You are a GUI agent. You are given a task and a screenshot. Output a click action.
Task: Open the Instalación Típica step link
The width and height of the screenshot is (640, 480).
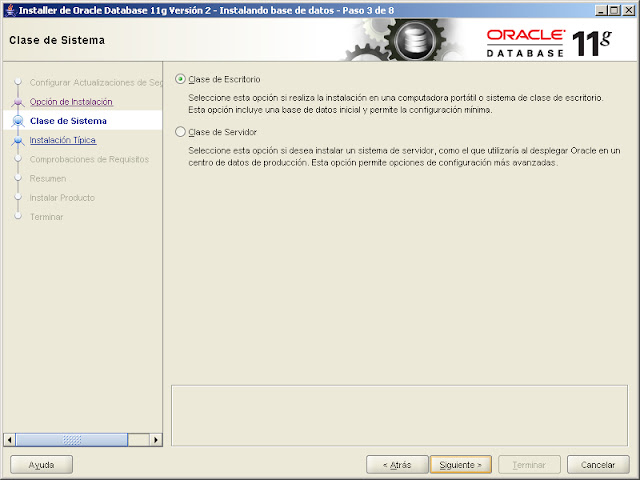[62, 140]
